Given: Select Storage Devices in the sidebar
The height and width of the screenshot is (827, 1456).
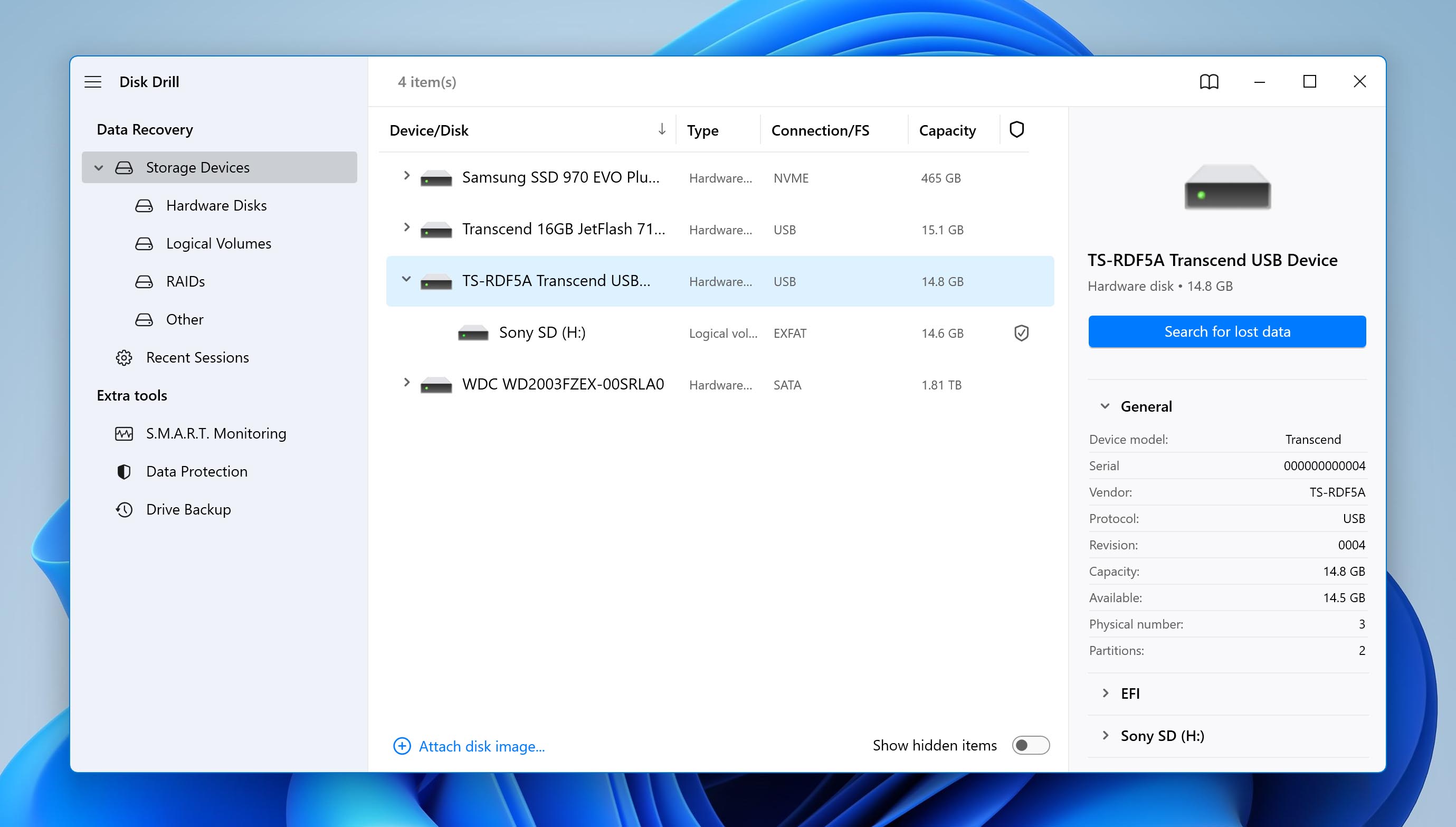Looking at the screenshot, I should pos(197,167).
